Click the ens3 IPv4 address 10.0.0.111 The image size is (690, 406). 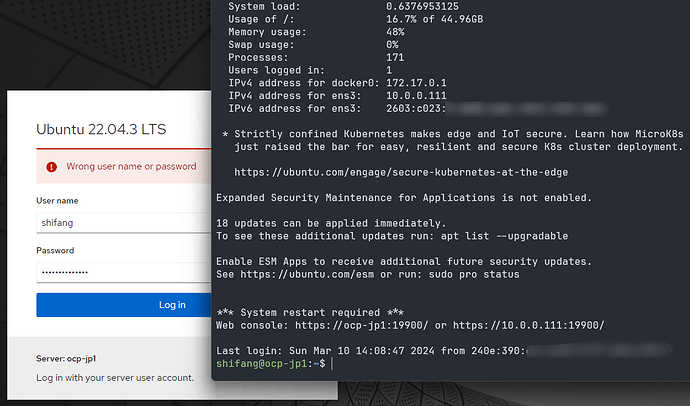[416, 96]
